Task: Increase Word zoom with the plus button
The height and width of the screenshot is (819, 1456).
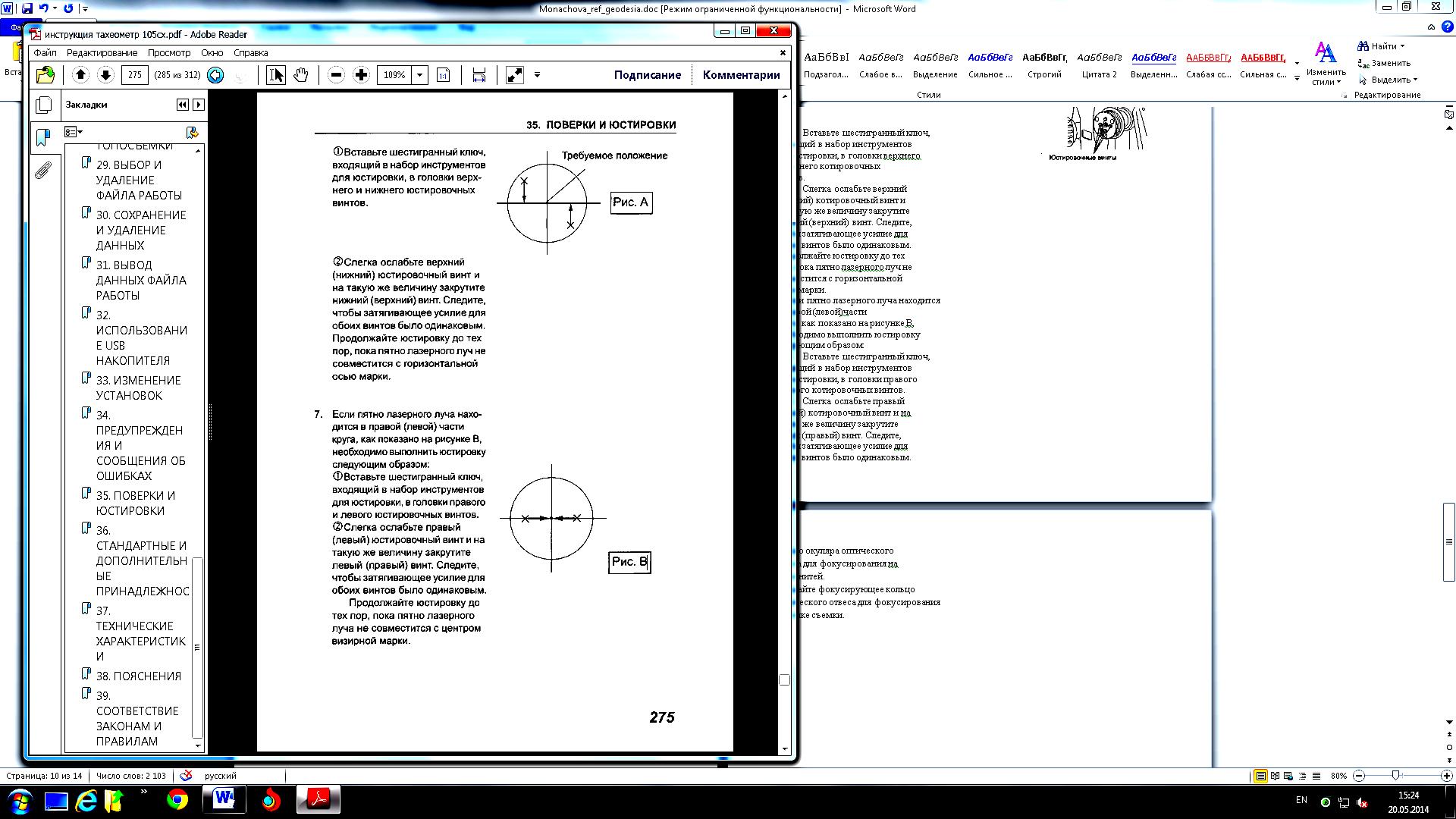Action: coord(1446,776)
